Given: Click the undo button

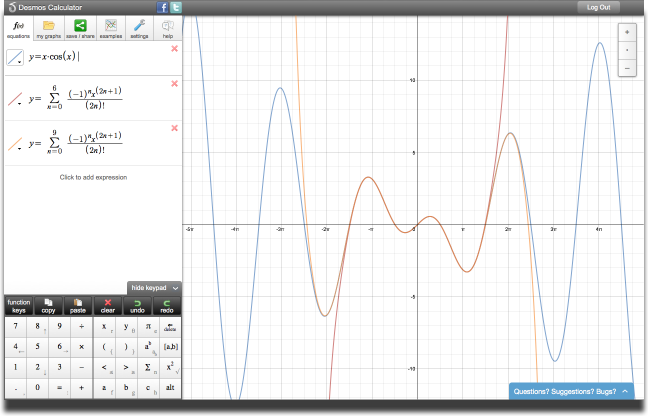Looking at the screenshot, I should pyautogui.click(x=137, y=306).
